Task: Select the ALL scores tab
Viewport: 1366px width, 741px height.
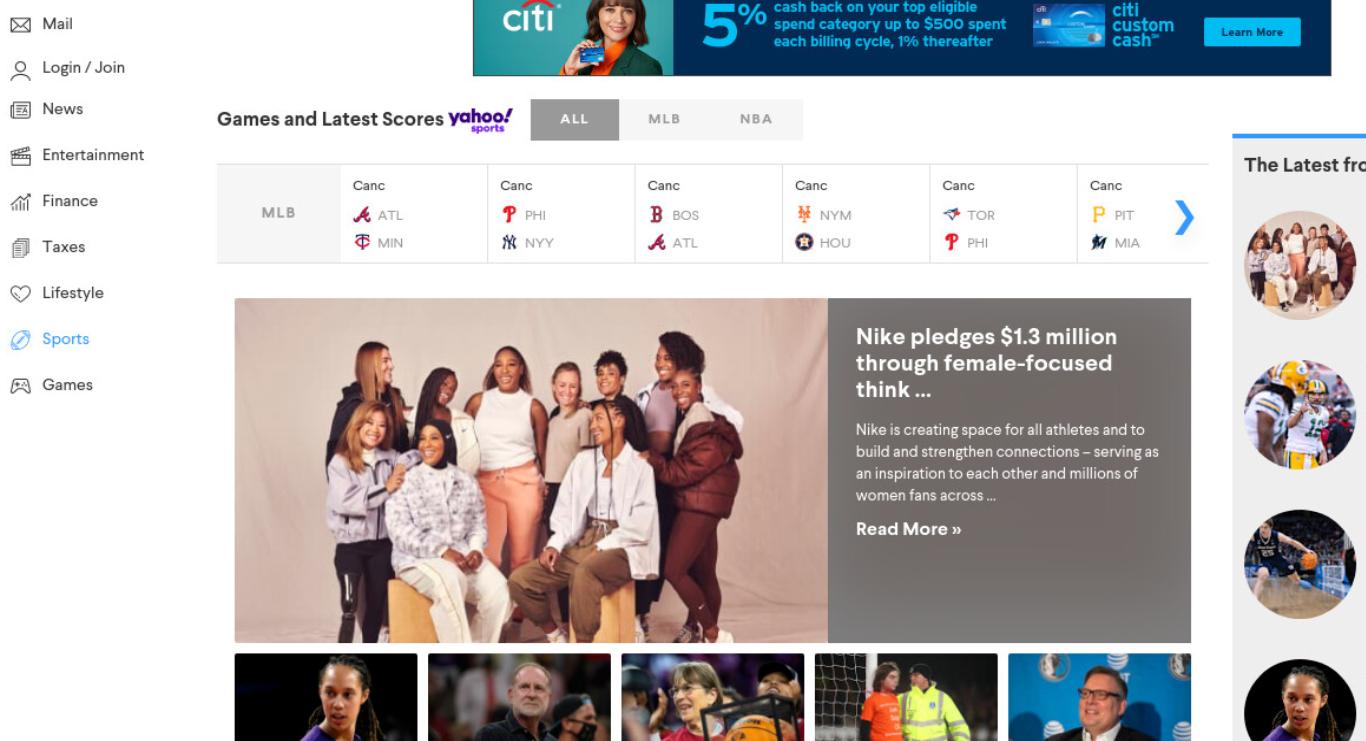Action: tap(574, 119)
